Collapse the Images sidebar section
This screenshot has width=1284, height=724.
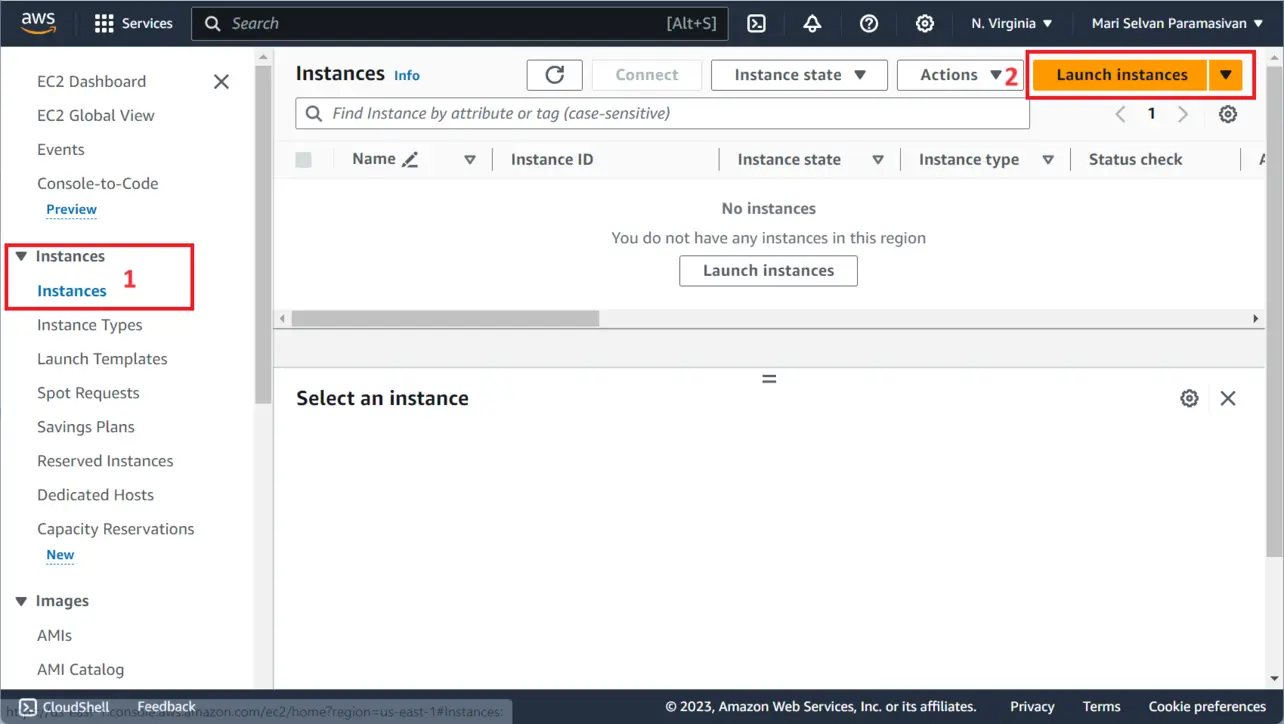point(21,601)
